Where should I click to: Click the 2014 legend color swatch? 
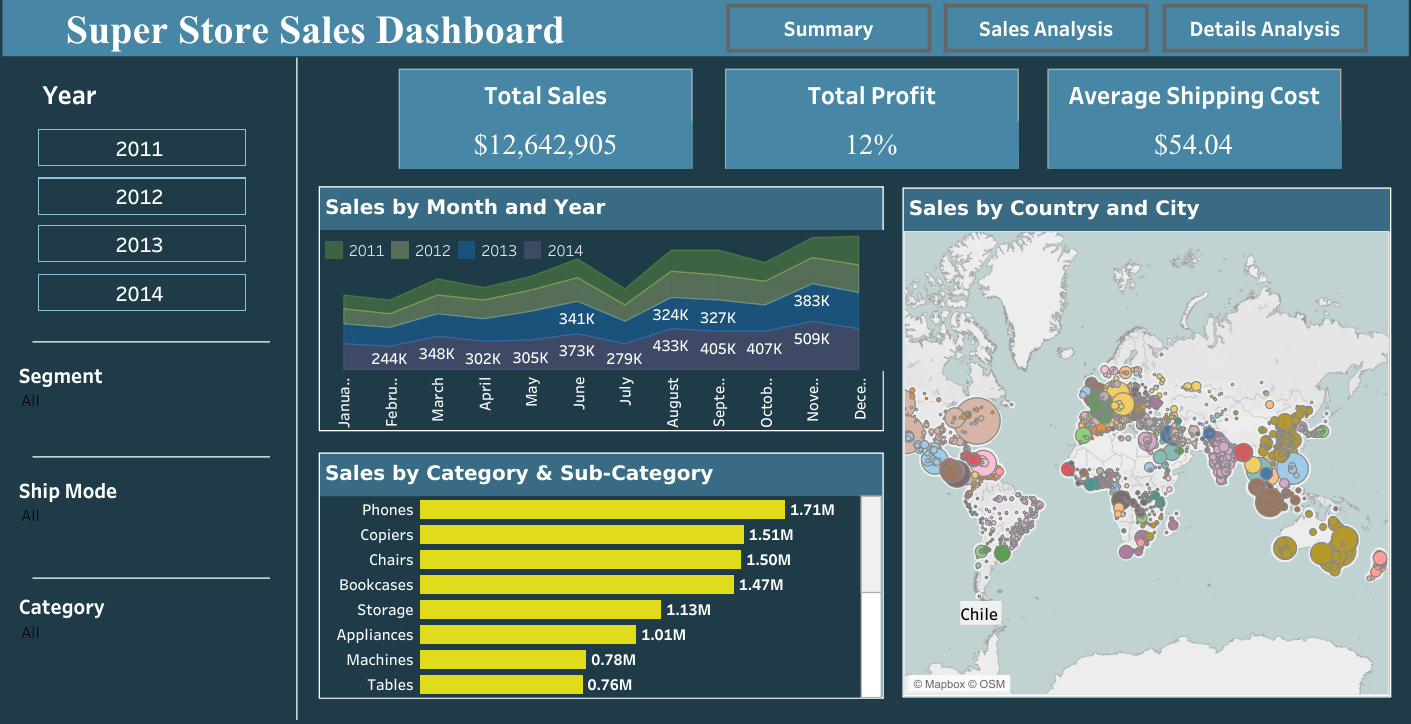click(x=533, y=251)
